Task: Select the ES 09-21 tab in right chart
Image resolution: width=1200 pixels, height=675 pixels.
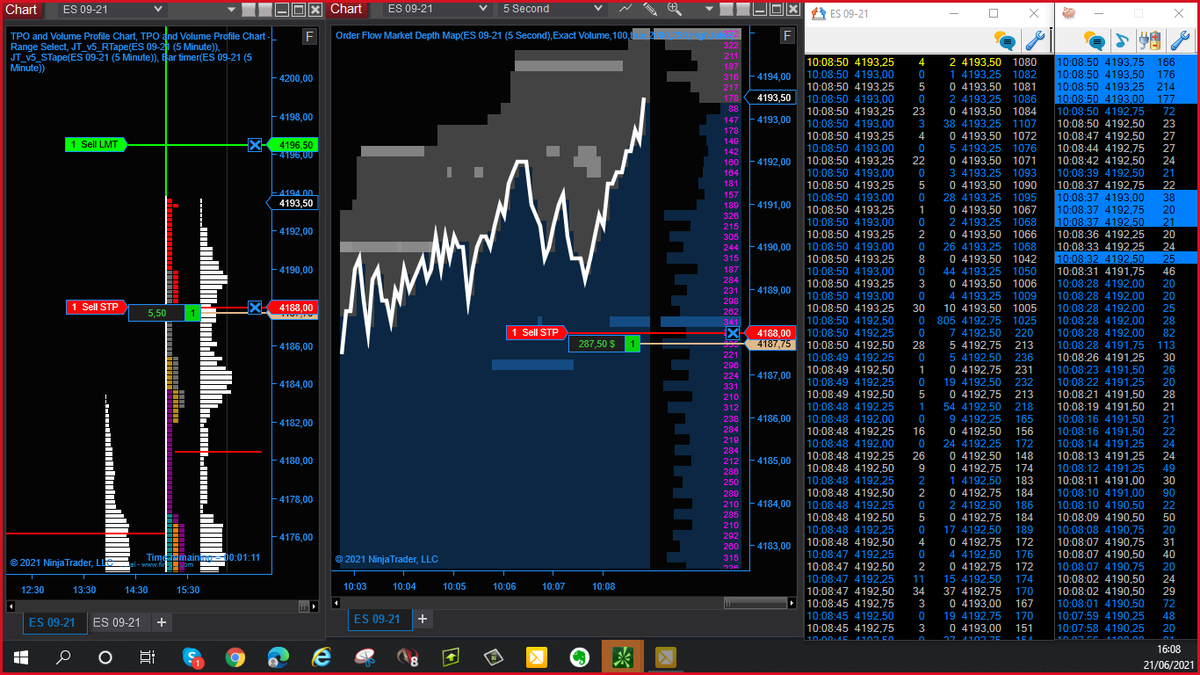Action: tap(378, 619)
